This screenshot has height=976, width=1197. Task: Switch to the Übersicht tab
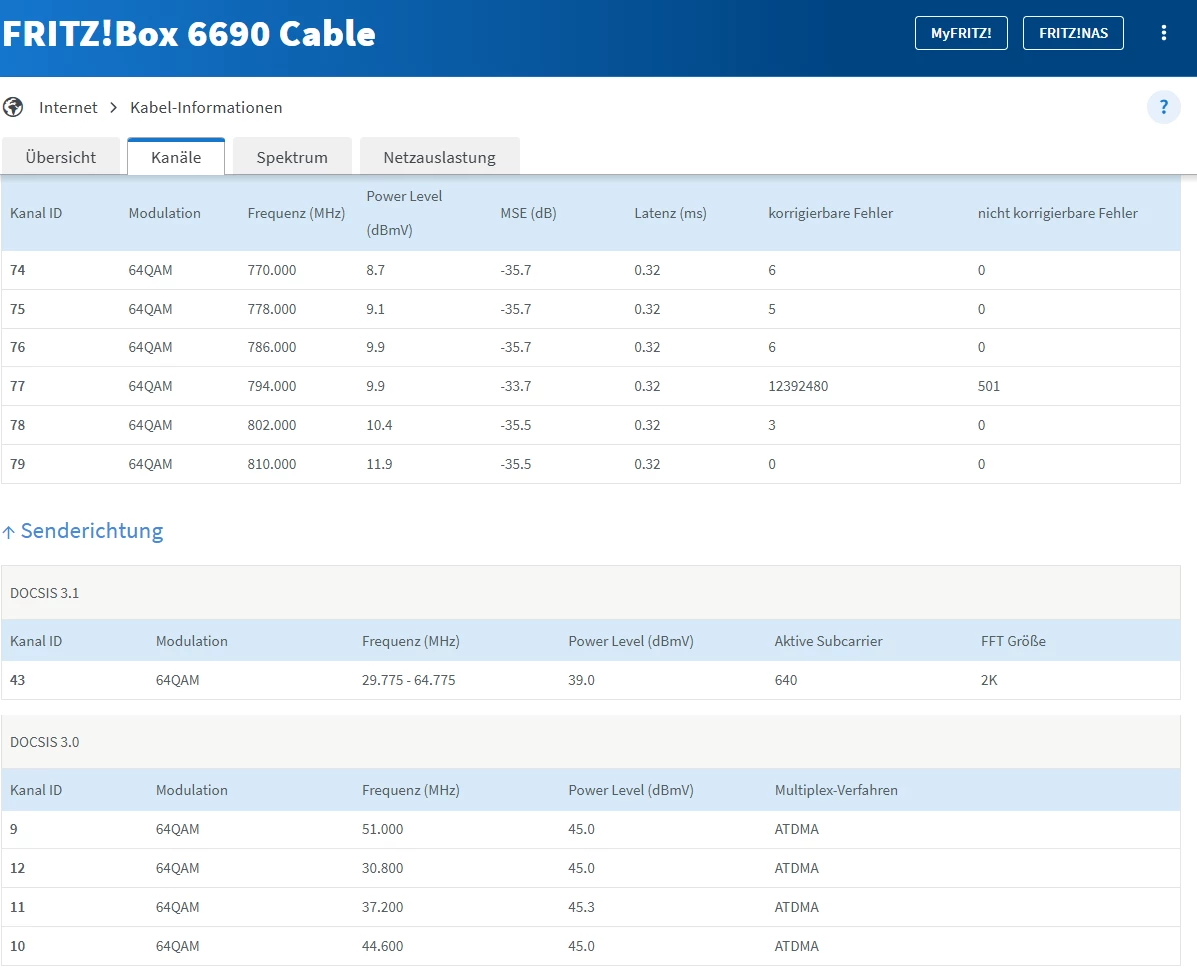click(61, 156)
